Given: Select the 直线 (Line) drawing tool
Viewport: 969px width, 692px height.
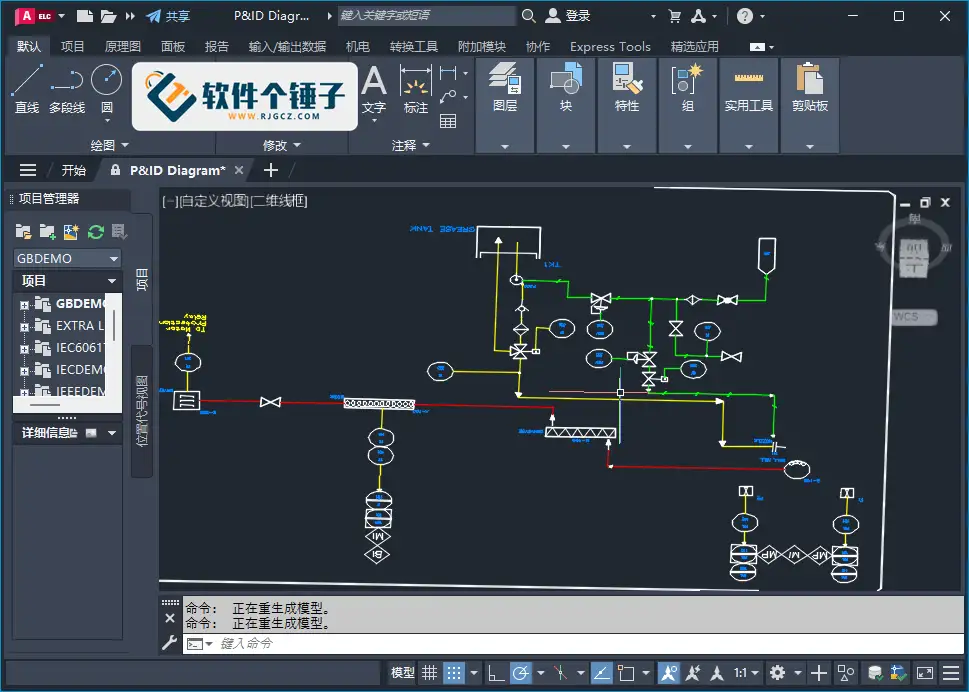Looking at the screenshot, I should tap(27, 85).
